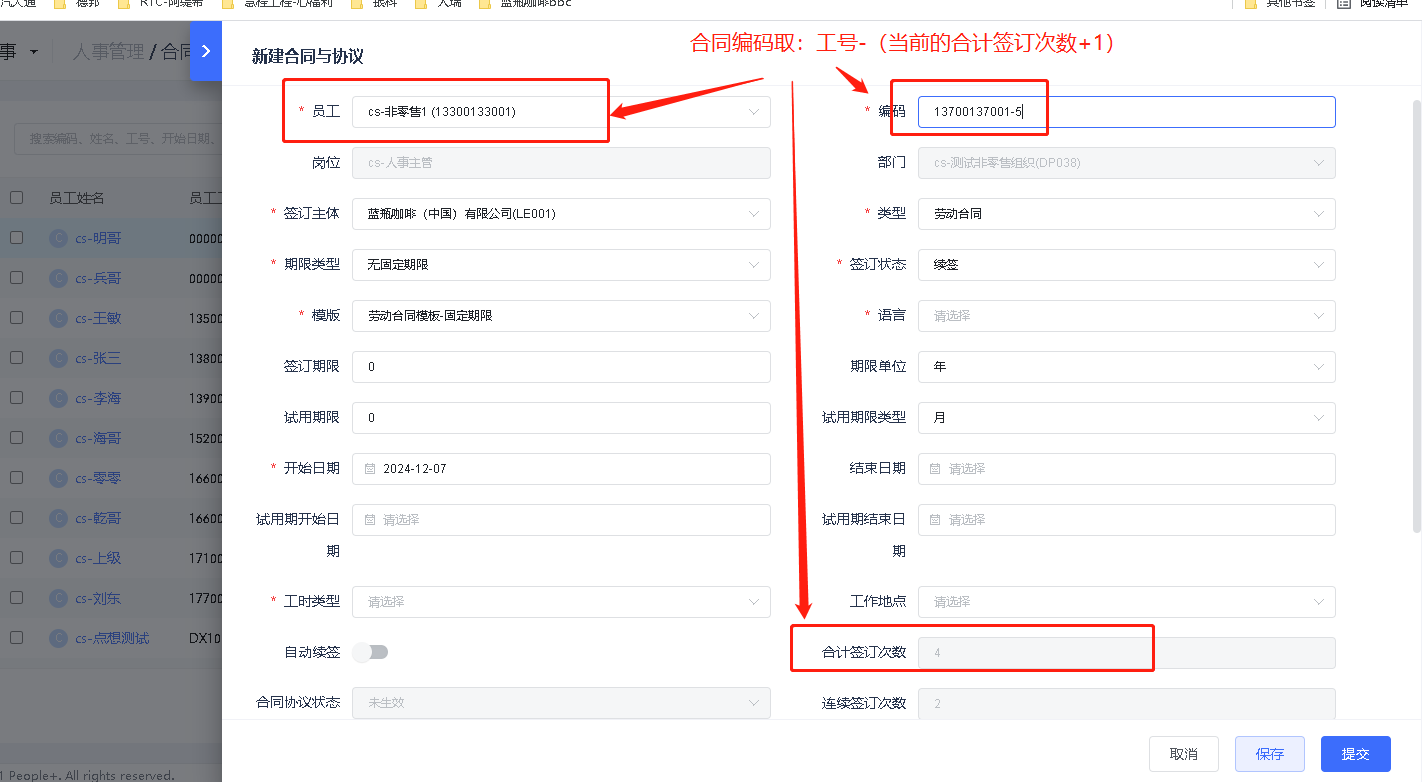
Task: Open the 员工 dropdown
Action: tap(560, 112)
